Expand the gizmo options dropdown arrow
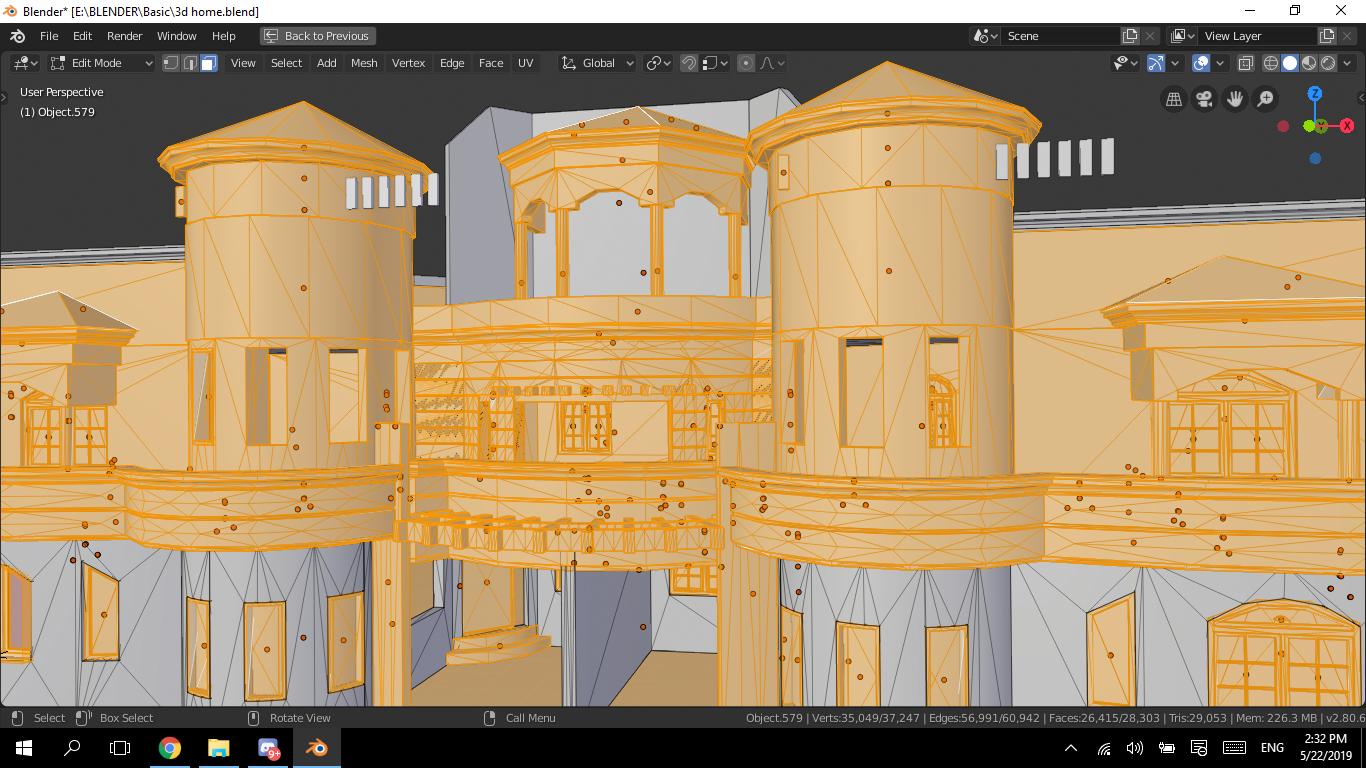This screenshot has width=1366, height=768. click(1175, 63)
